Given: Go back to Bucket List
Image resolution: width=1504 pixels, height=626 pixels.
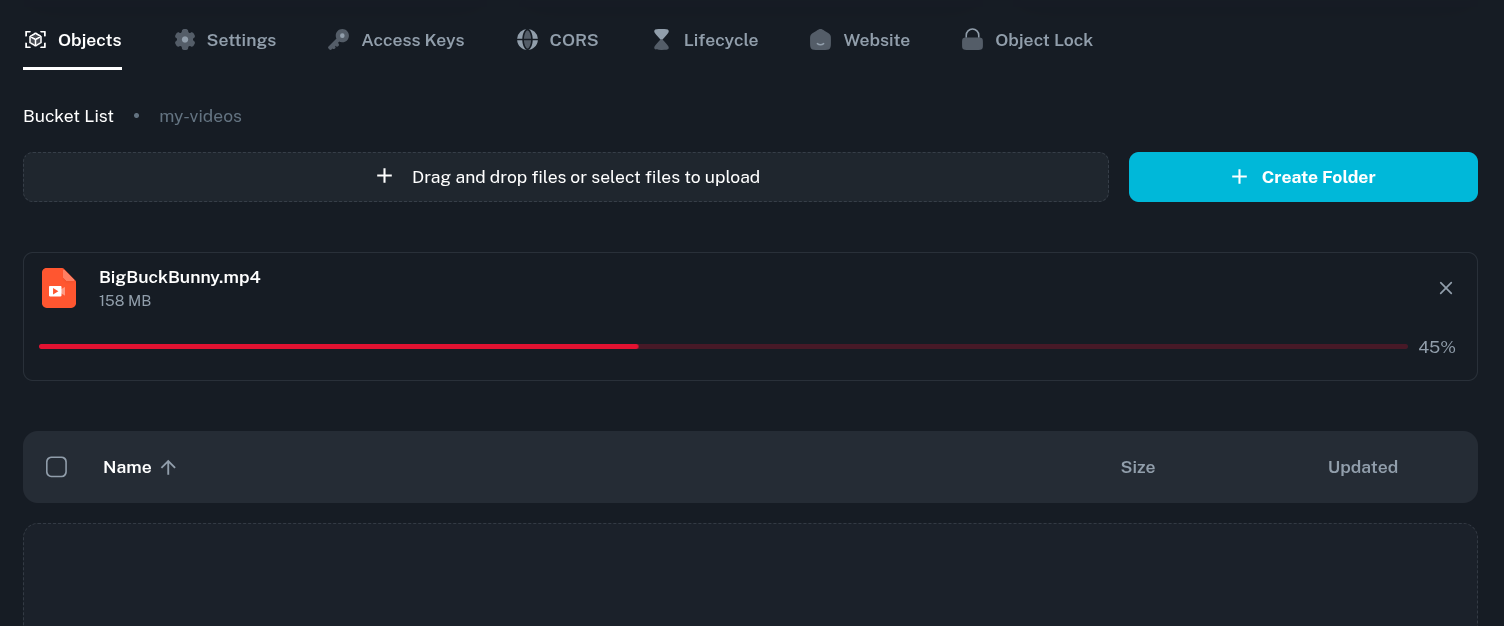Looking at the screenshot, I should click(68, 116).
